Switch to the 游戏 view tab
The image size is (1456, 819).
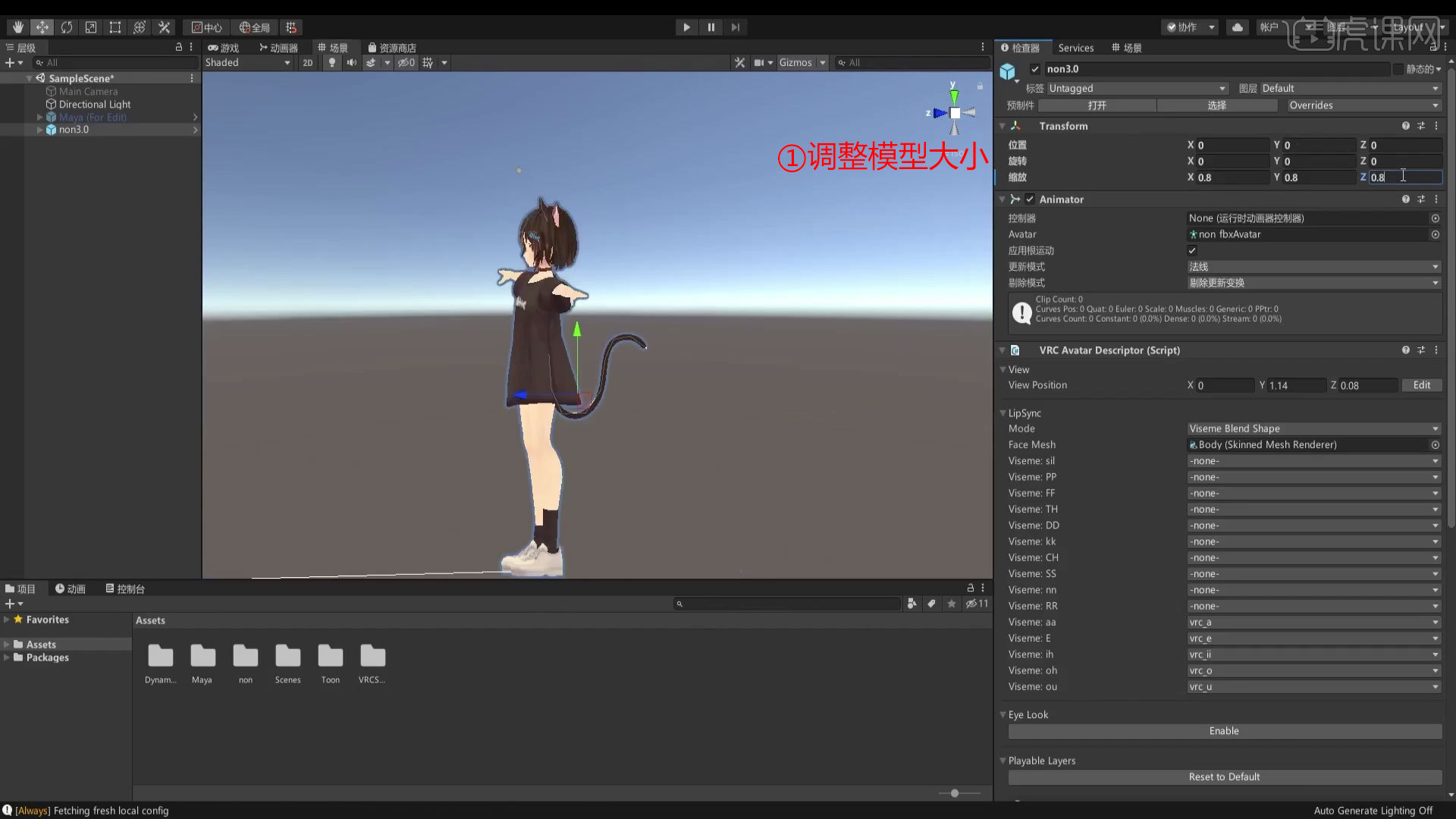(x=224, y=47)
